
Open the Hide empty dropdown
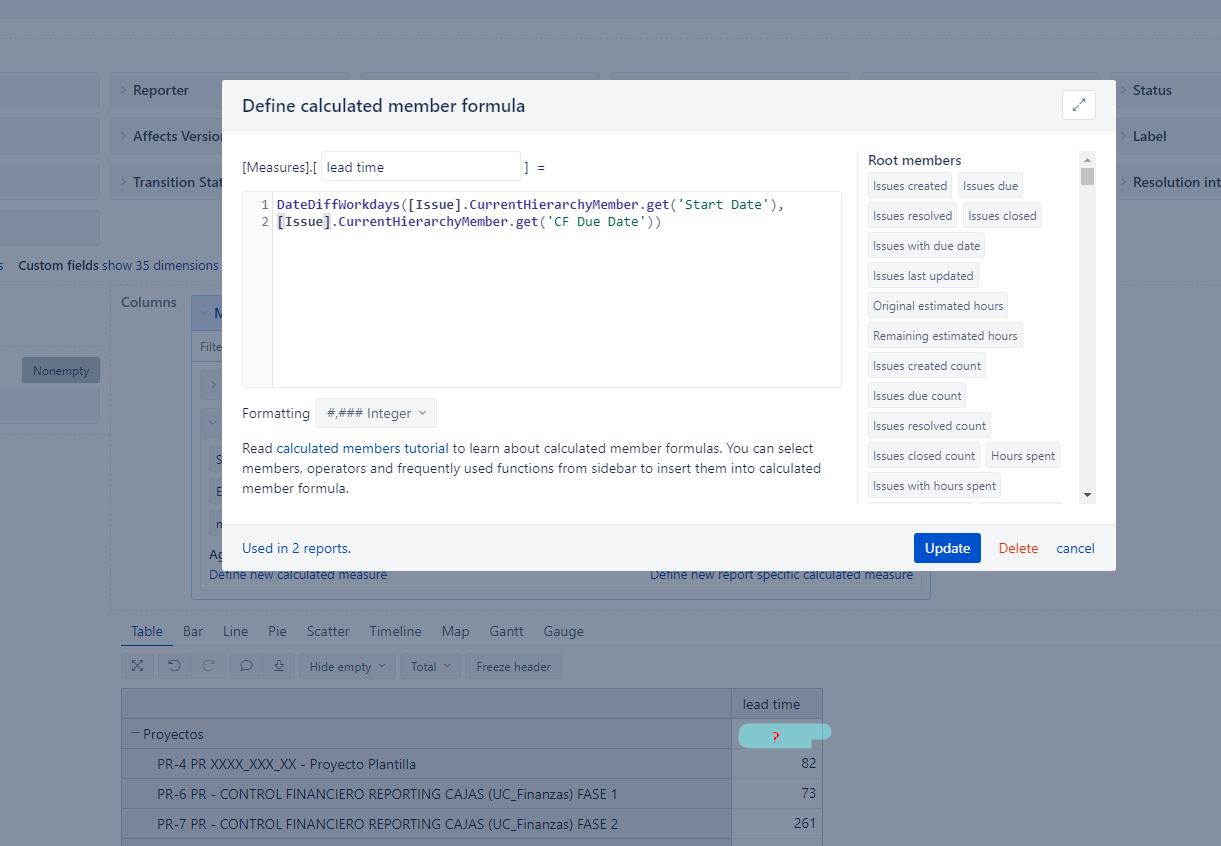click(347, 666)
